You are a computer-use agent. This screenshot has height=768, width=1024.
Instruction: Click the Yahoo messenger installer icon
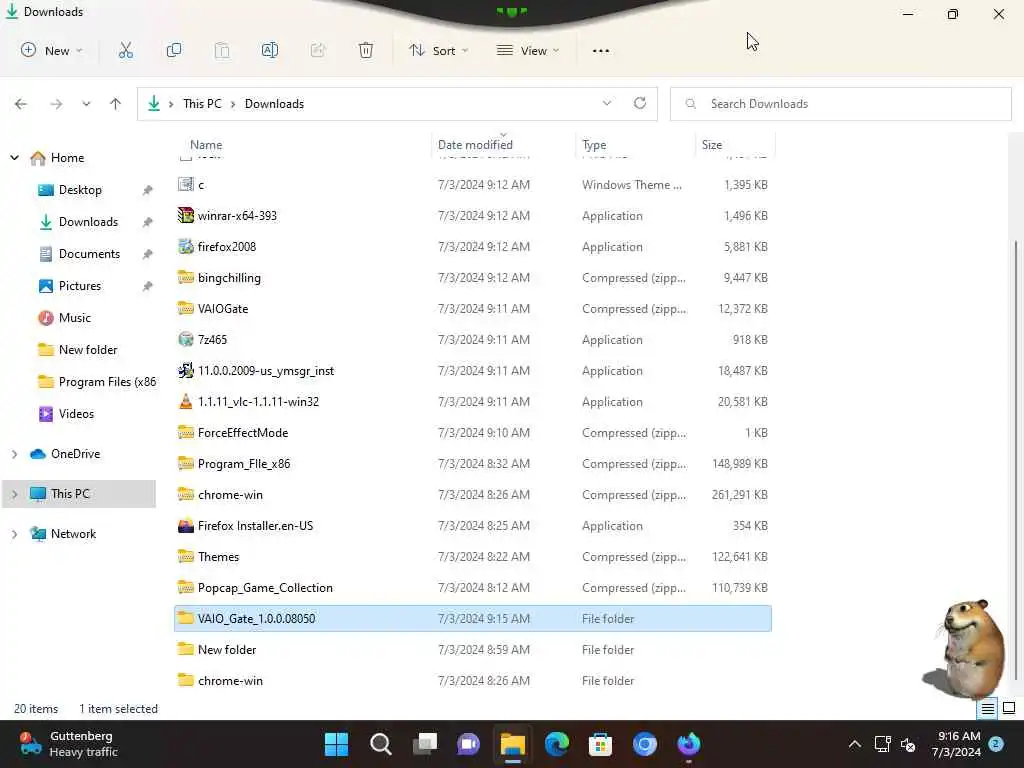[185, 370]
